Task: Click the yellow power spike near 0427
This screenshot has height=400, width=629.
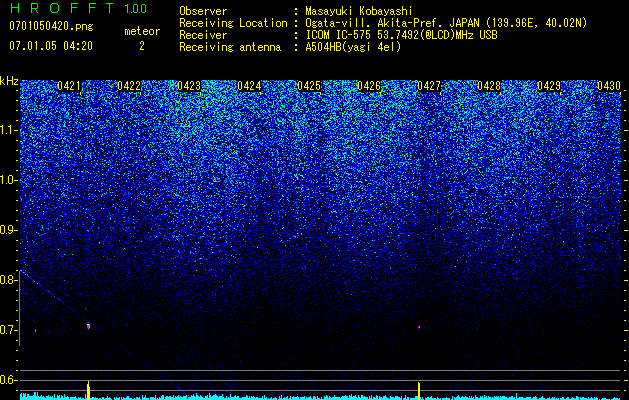Action: 419,391
